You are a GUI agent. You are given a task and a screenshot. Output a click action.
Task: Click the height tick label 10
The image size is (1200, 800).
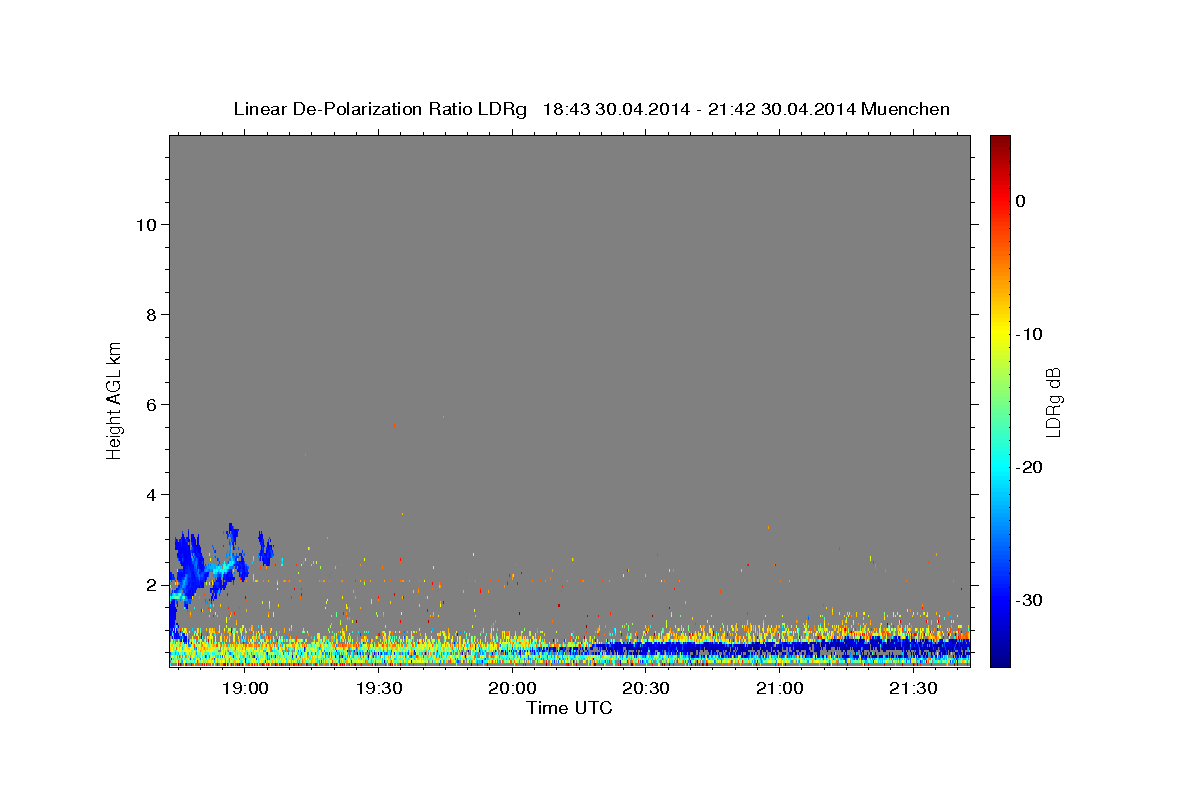(x=145, y=225)
